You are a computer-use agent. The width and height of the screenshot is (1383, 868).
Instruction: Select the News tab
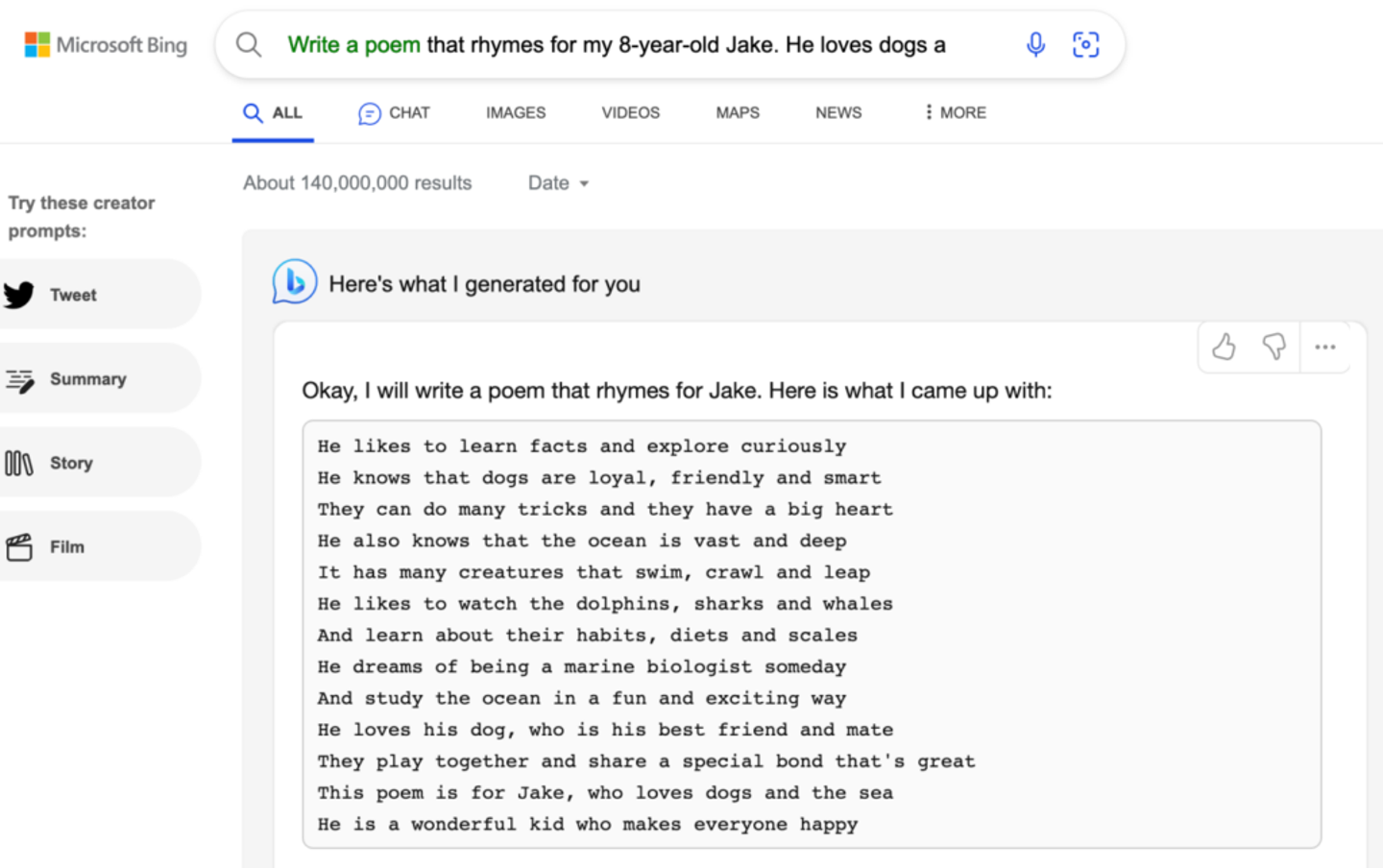[838, 113]
